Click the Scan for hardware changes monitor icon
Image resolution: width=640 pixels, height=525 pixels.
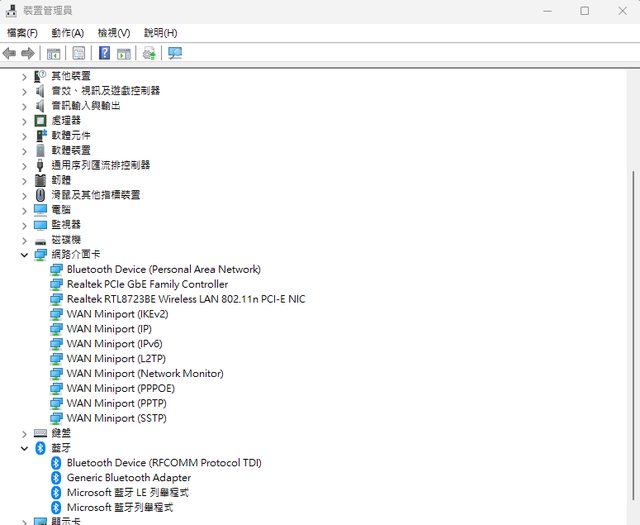pyautogui.click(x=175, y=53)
